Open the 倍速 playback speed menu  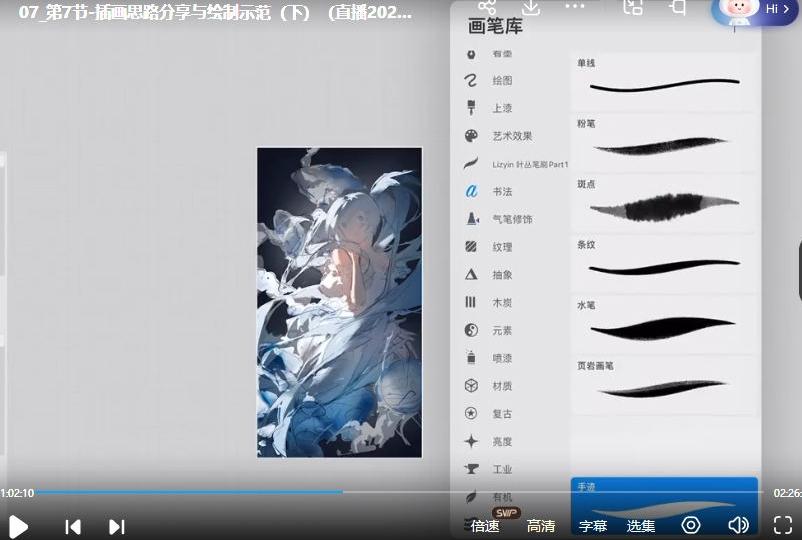click(x=485, y=526)
